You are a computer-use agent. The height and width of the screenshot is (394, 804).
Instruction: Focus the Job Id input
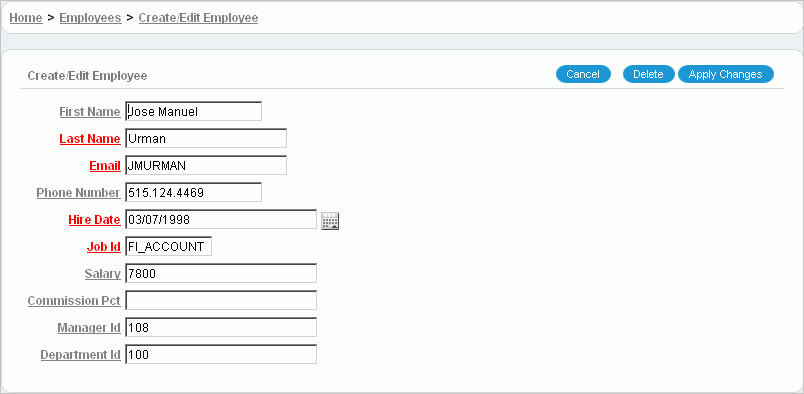168,247
